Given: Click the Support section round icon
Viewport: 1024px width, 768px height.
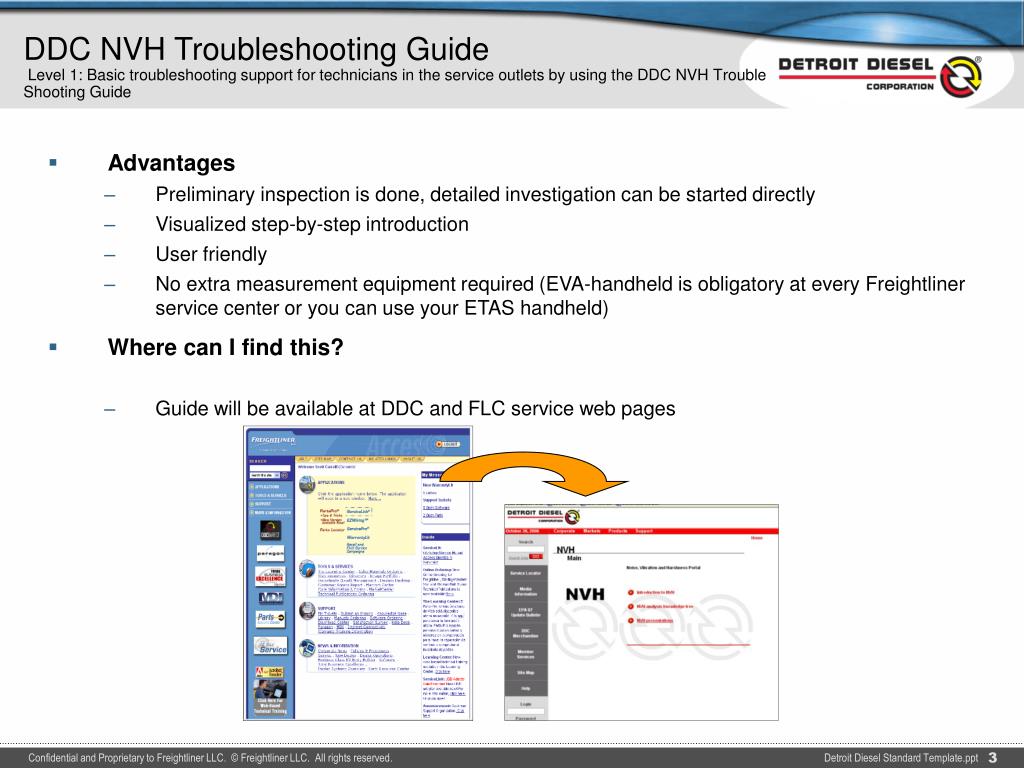Looking at the screenshot, I should pos(307,611).
